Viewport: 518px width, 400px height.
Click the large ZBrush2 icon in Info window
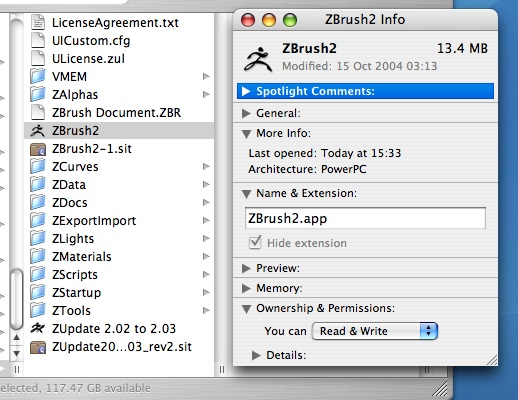258,59
